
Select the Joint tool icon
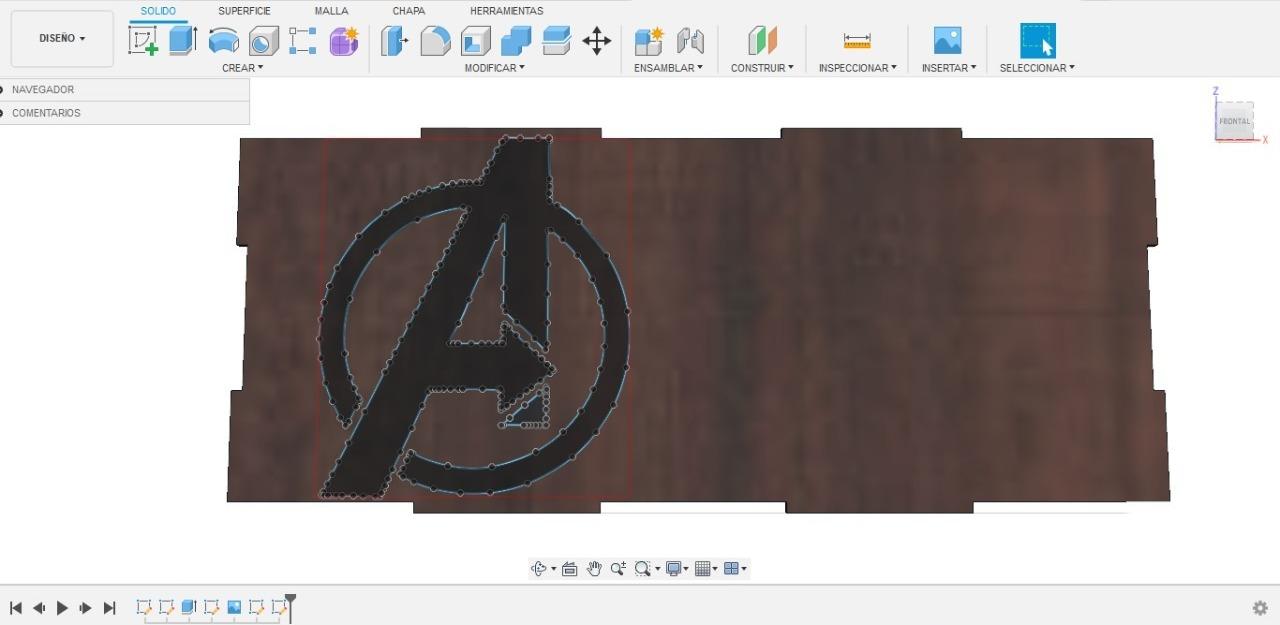pyautogui.click(x=690, y=41)
